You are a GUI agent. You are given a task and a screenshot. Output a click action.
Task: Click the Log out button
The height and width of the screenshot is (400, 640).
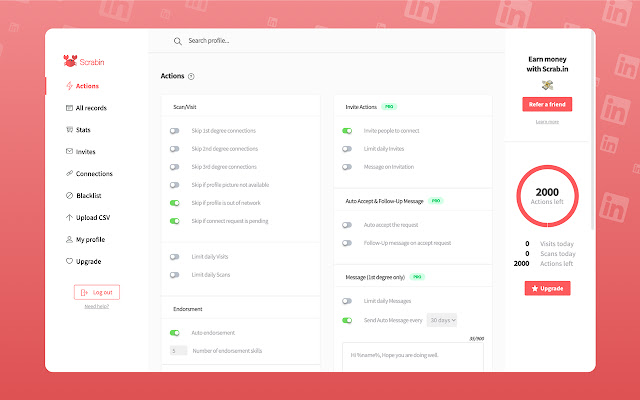[x=97, y=292]
